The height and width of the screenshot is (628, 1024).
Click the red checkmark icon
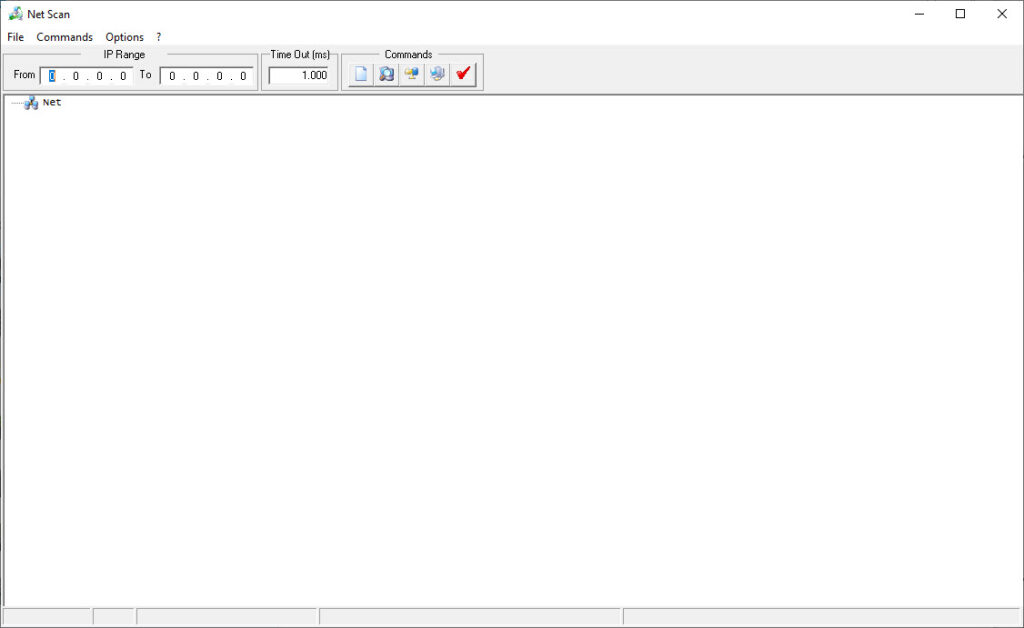(462, 74)
